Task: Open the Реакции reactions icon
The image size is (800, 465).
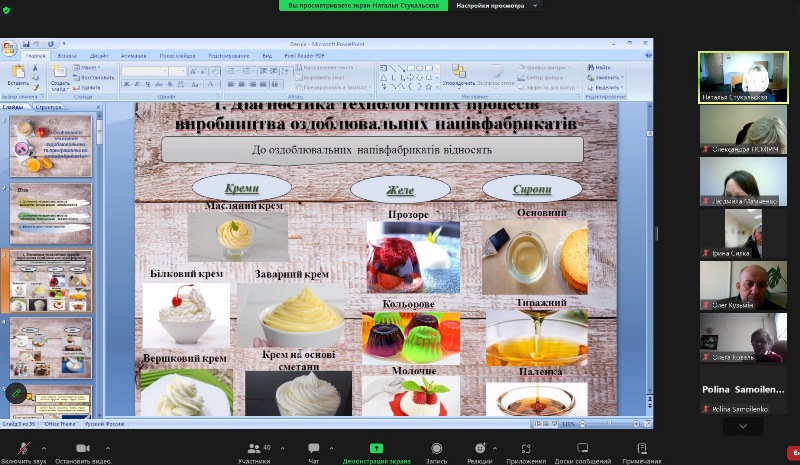Action: [480, 448]
